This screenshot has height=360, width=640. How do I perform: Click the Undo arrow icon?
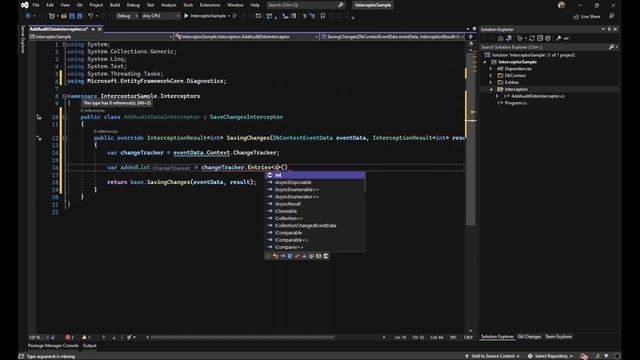pos(90,16)
